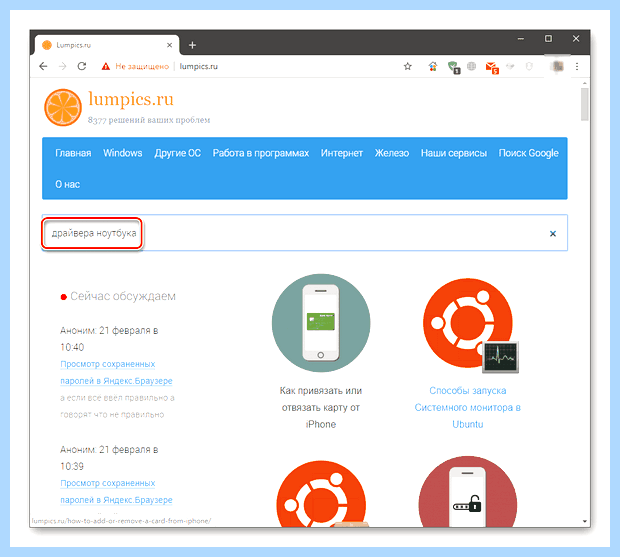The height and width of the screenshot is (557, 620).
Task: Open the Железо menu item
Action: point(392,153)
